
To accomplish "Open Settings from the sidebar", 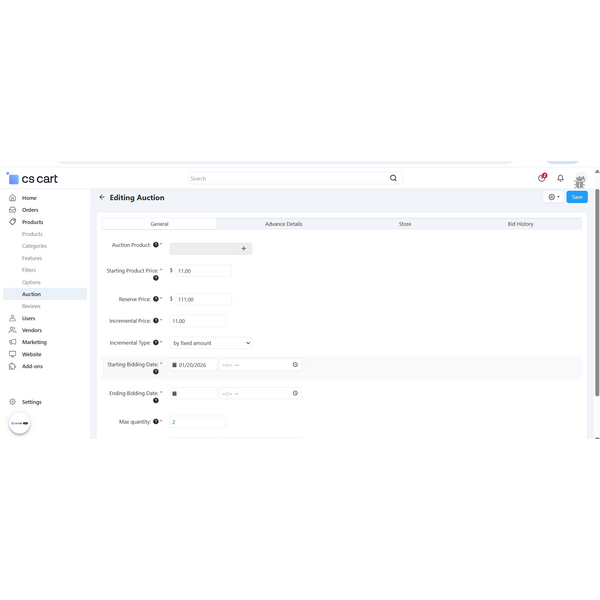I will click(32, 402).
